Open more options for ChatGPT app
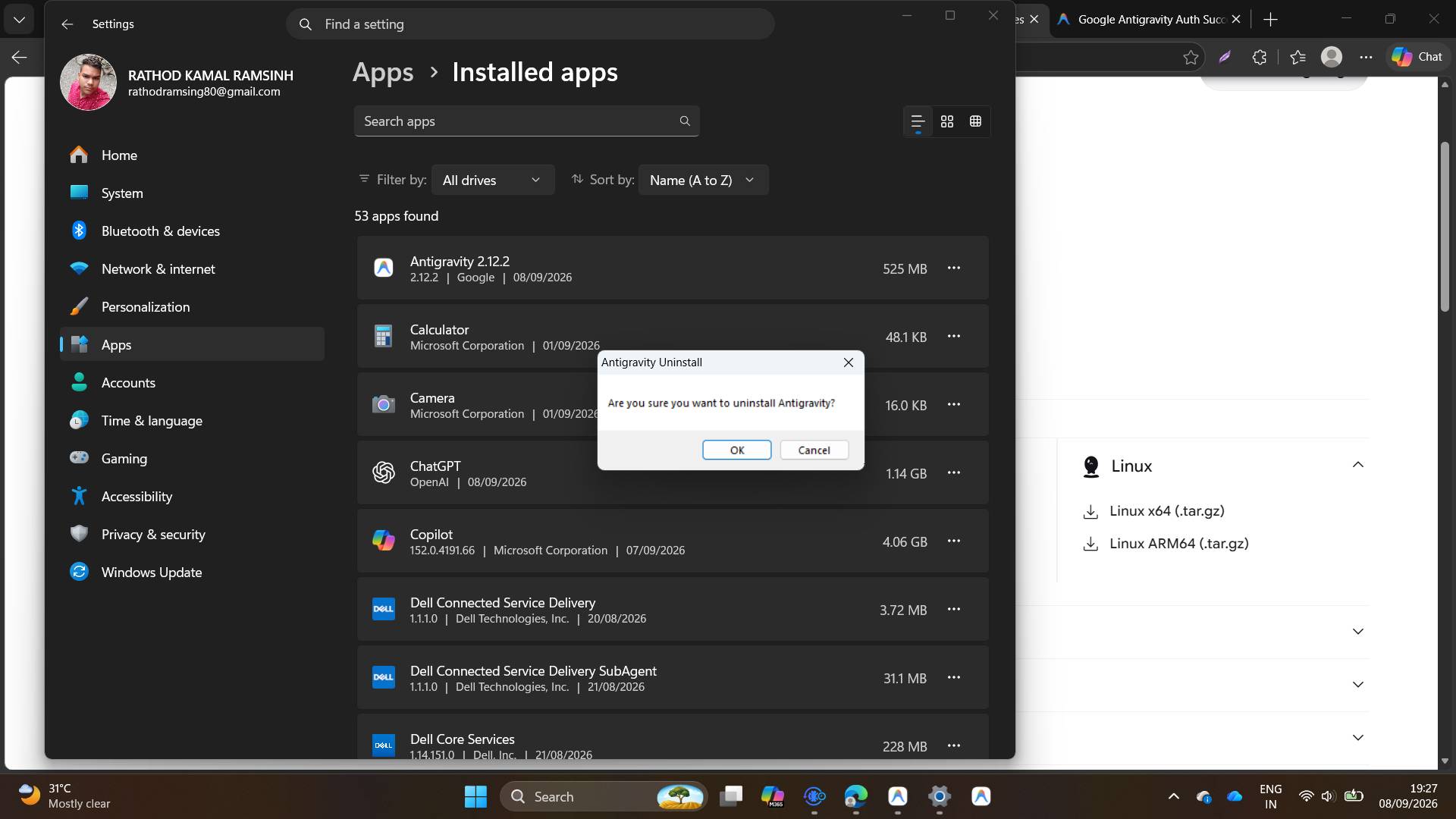 point(954,472)
